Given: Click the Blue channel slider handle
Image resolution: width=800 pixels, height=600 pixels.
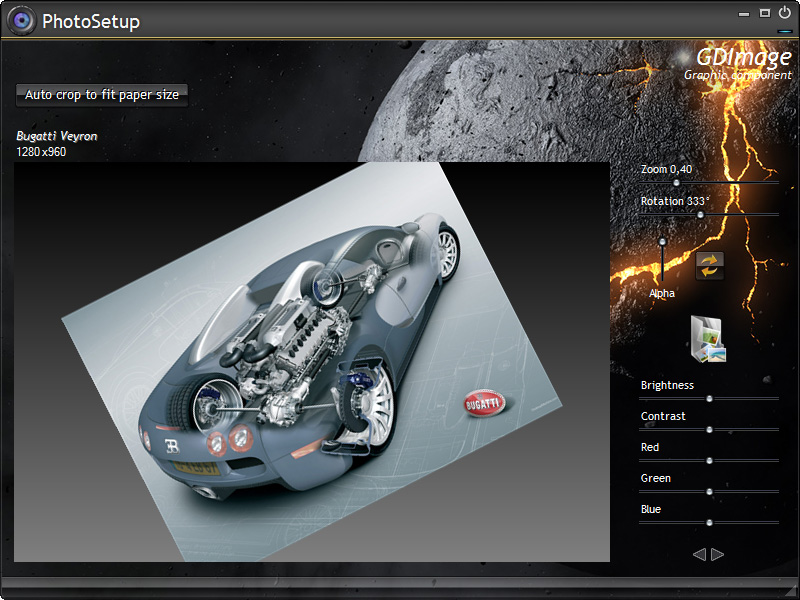Looking at the screenshot, I should click(709, 522).
